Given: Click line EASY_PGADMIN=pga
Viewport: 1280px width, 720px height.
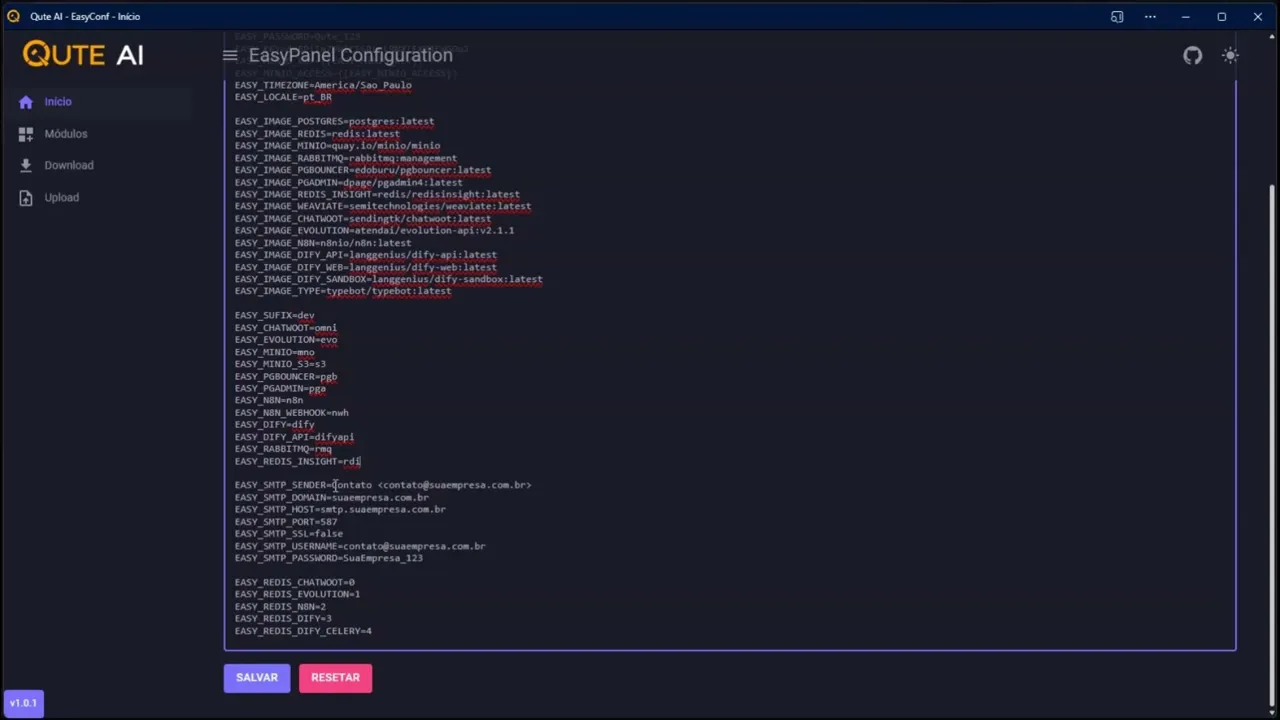Looking at the screenshot, I should pyautogui.click(x=280, y=388).
